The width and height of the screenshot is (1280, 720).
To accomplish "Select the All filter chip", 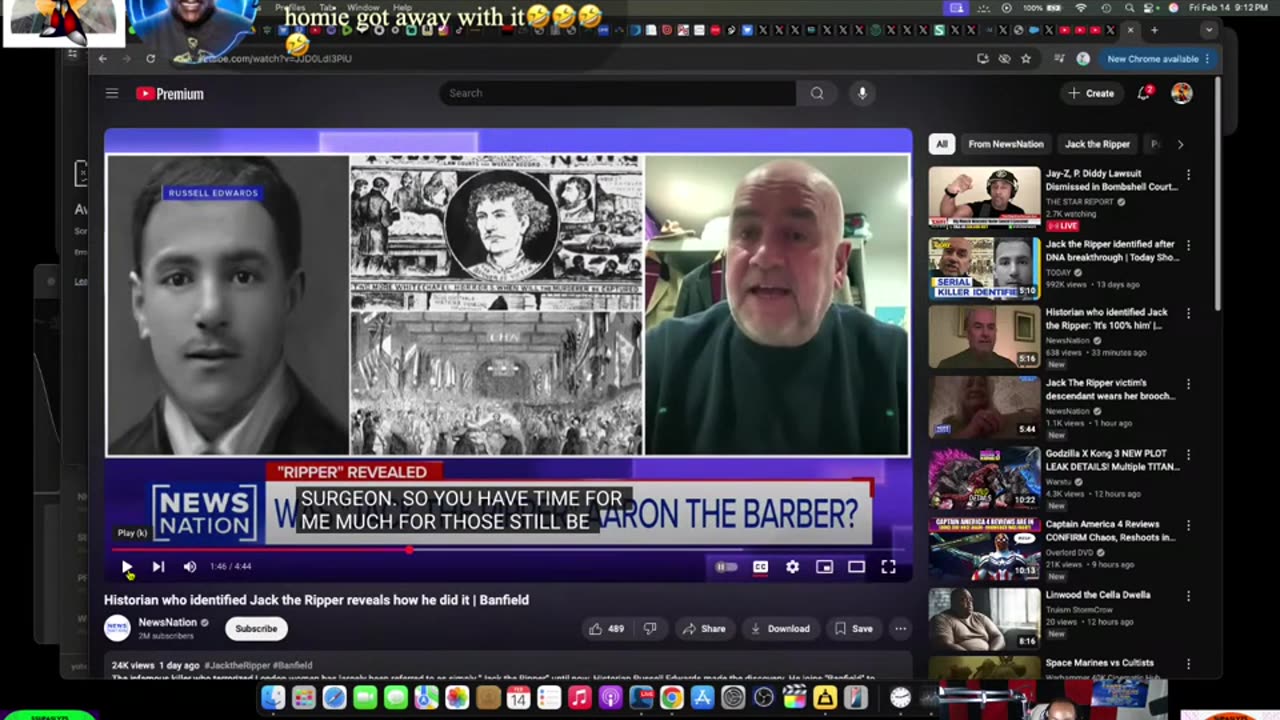I will tap(941, 144).
